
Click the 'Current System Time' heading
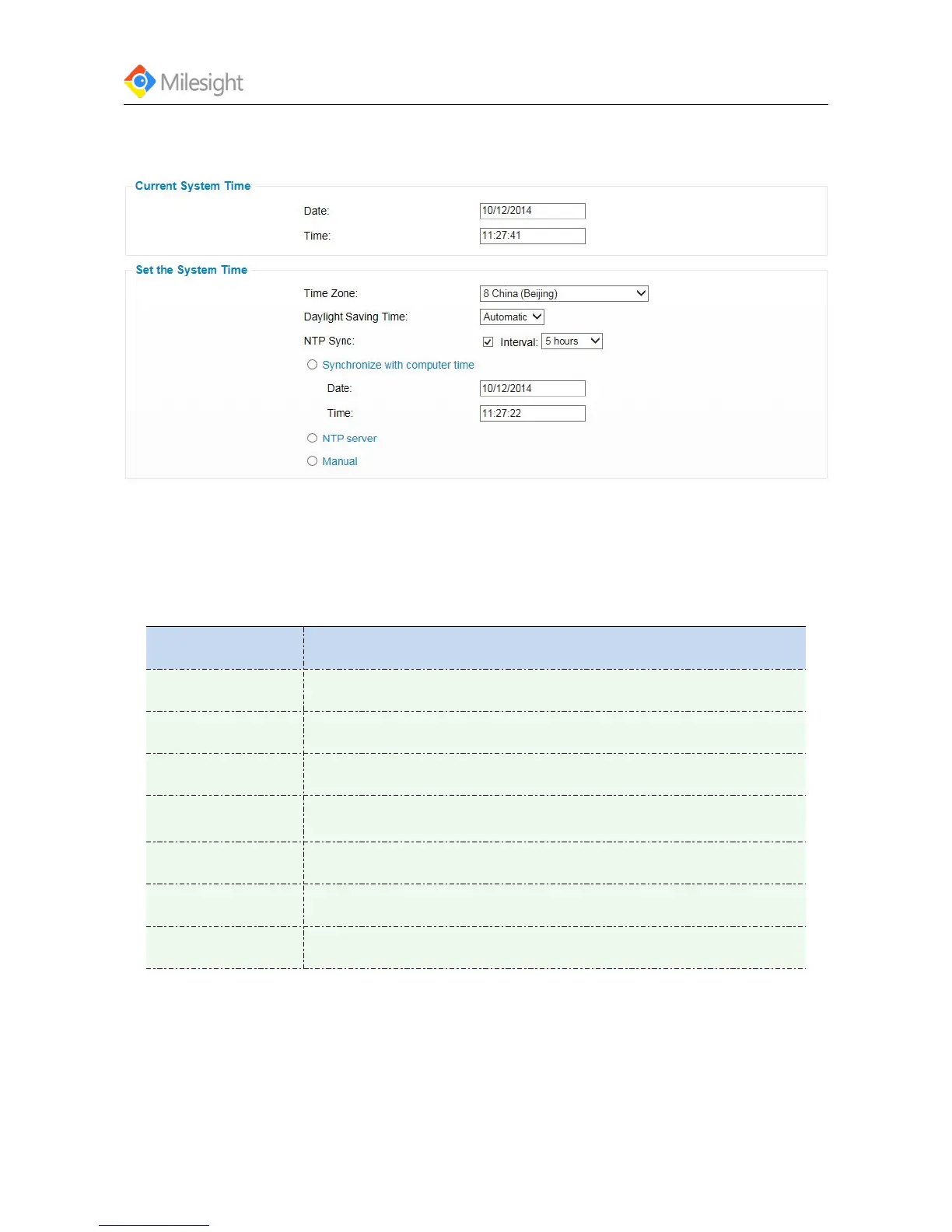(x=193, y=186)
